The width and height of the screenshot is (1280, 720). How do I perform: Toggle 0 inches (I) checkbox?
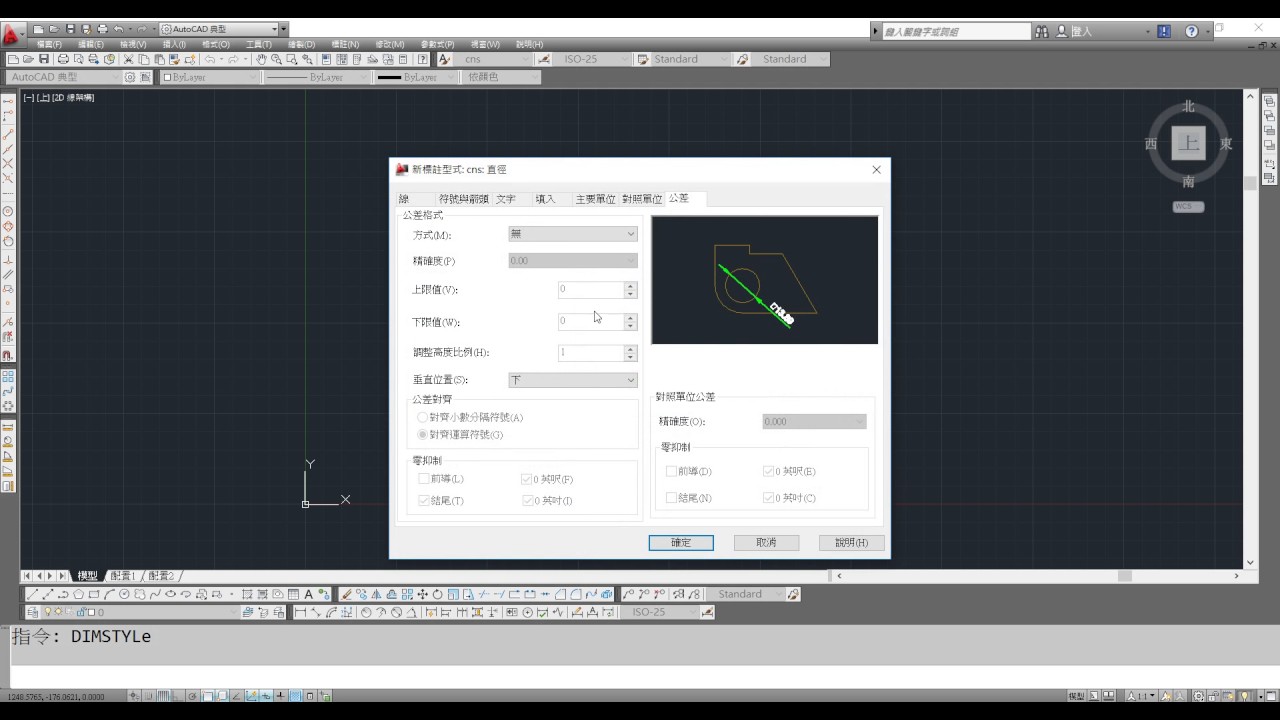(x=527, y=500)
